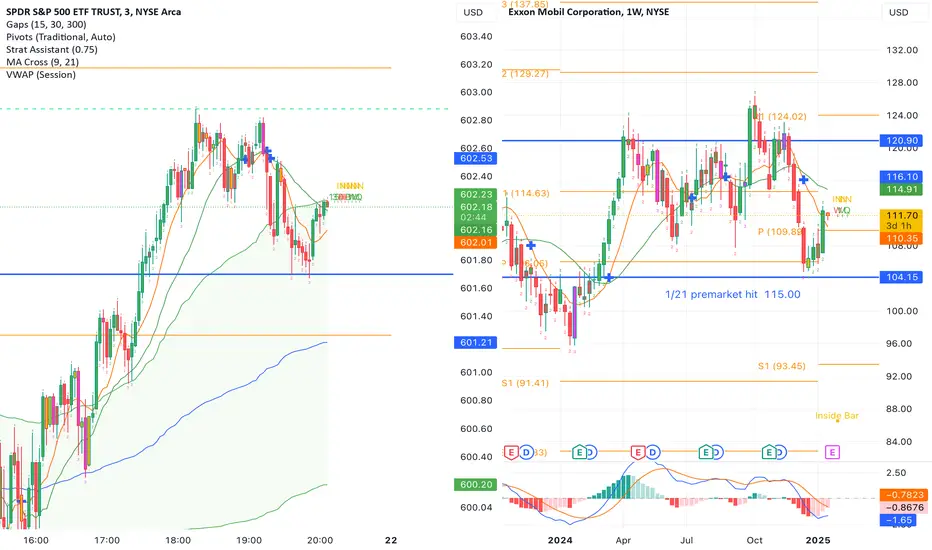Image resolution: width=932 pixels, height=550 pixels.
Task: Click pivot label P (109.89)
Action: click(x=780, y=231)
